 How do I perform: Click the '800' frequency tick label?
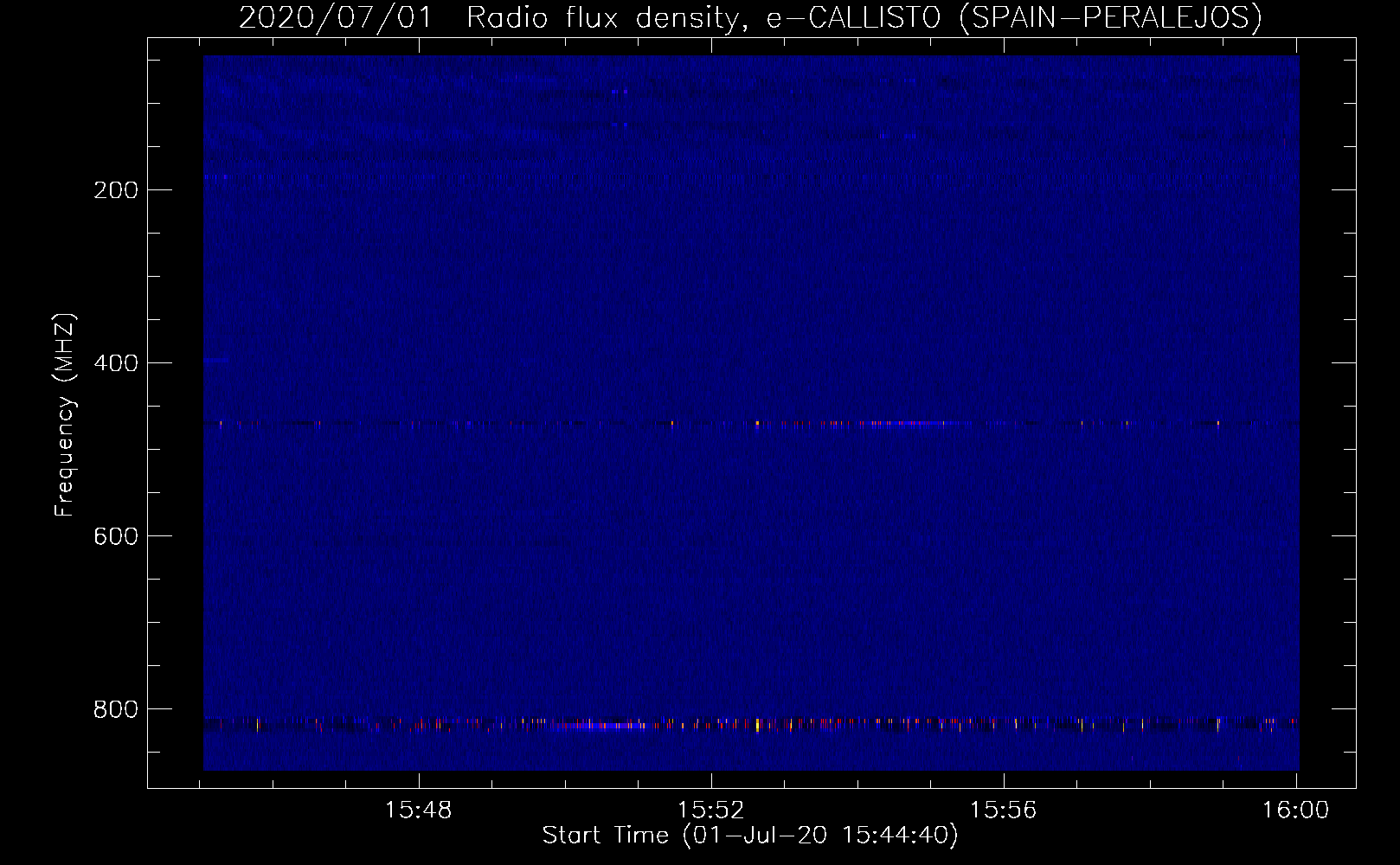click(x=115, y=709)
